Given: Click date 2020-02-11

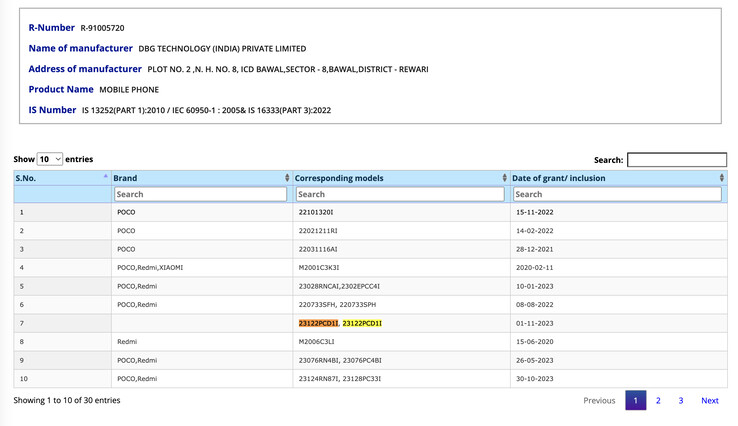Looking at the screenshot, I should coord(535,267).
